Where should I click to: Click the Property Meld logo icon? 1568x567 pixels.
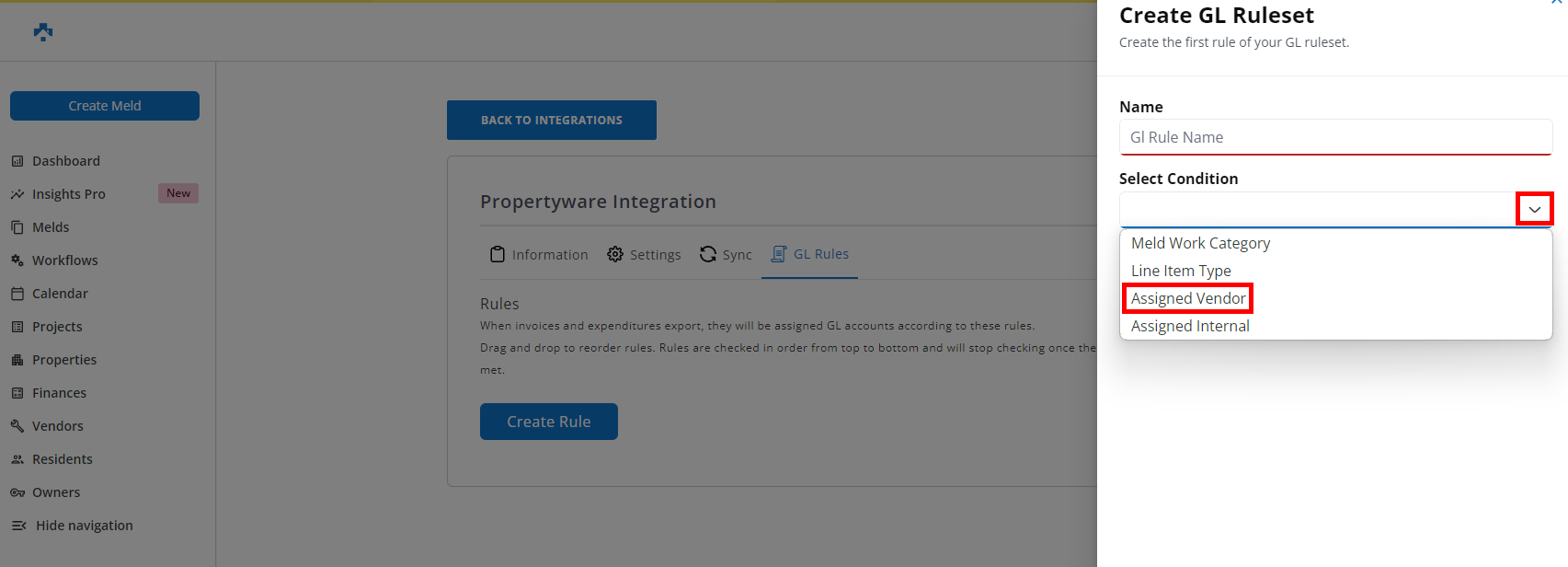pyautogui.click(x=43, y=32)
